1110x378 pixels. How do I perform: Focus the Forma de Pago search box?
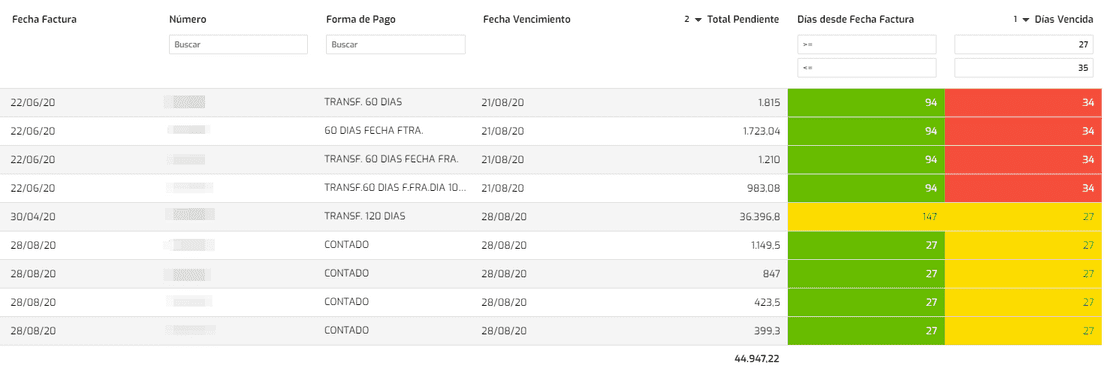[396, 45]
